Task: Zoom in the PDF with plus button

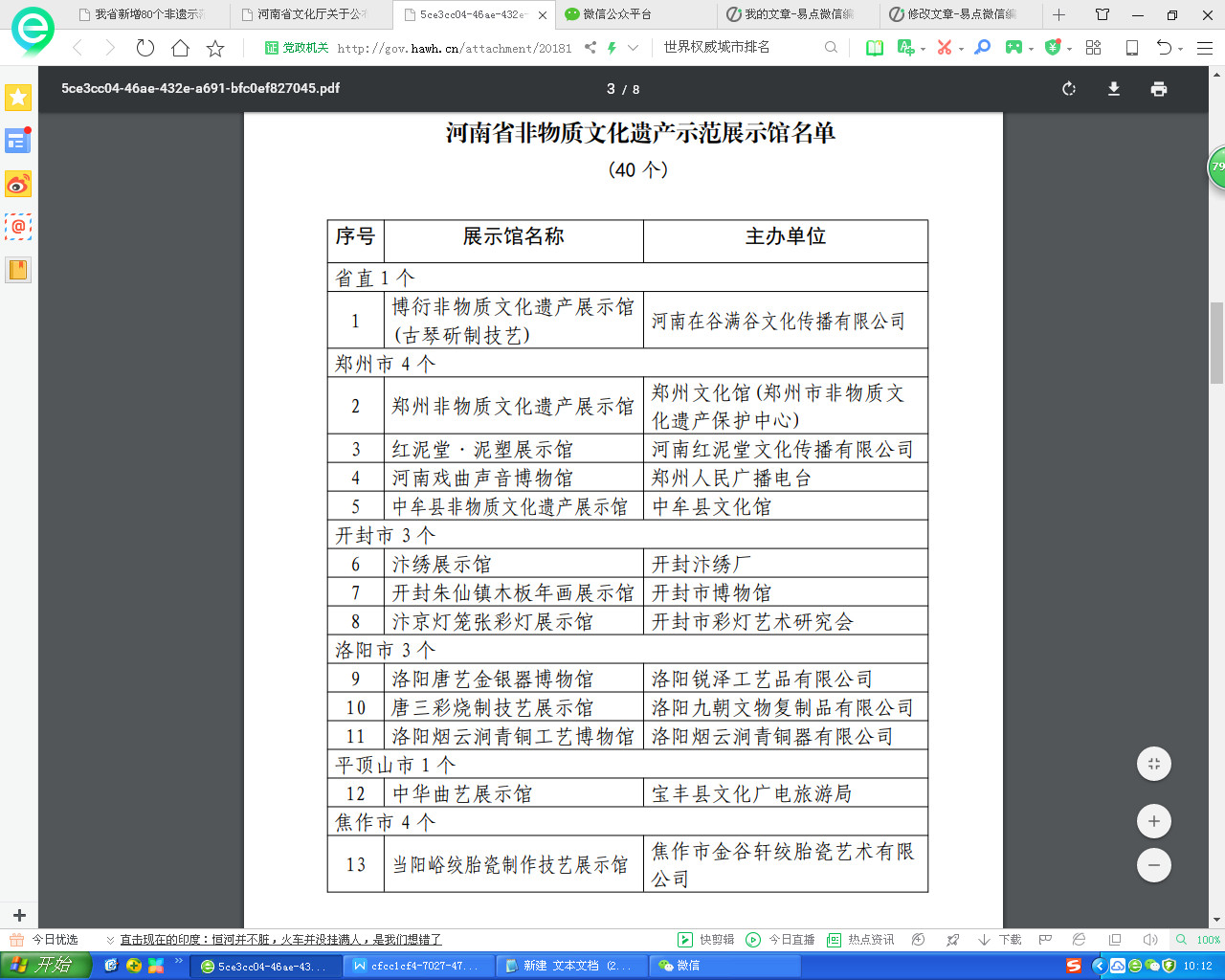Action: pos(1154,821)
